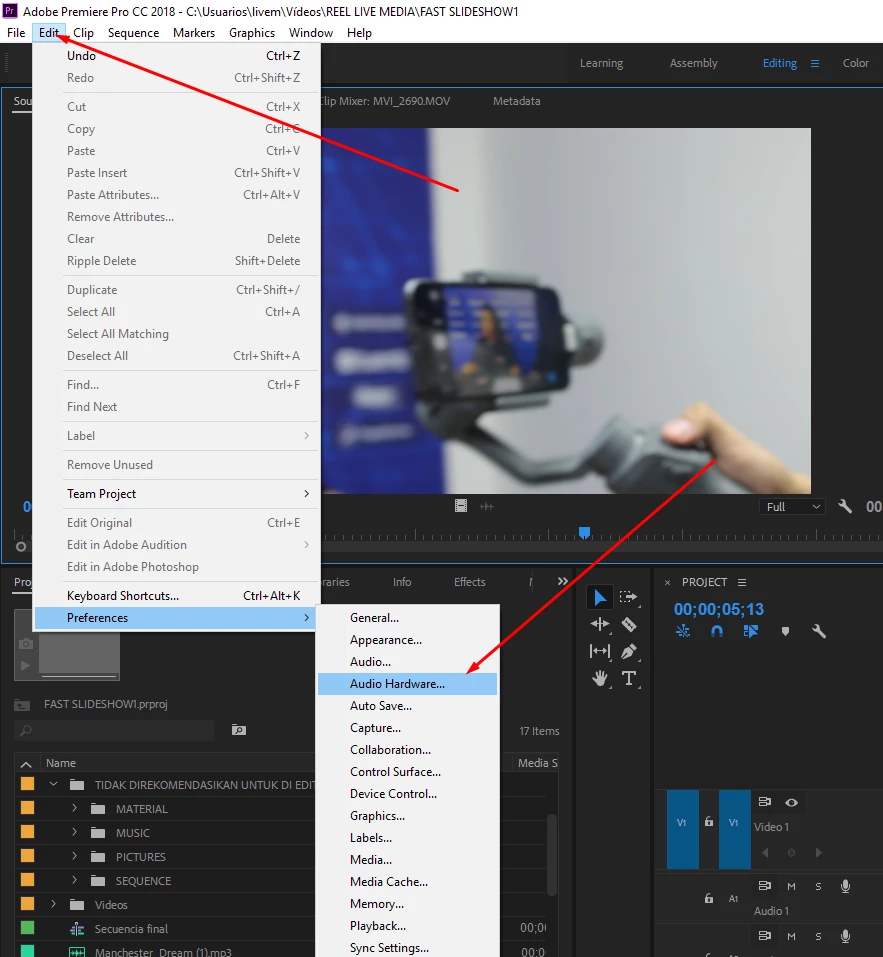Select the Hand tool

[x=600, y=678]
